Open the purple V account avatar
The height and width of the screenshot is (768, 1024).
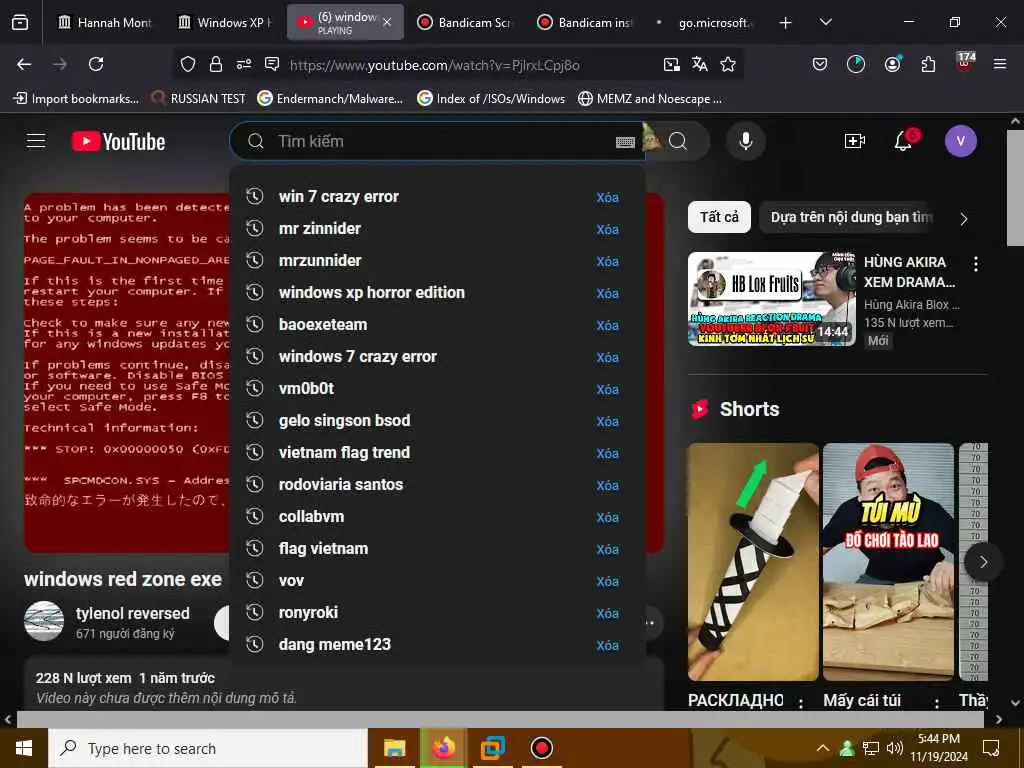click(961, 141)
